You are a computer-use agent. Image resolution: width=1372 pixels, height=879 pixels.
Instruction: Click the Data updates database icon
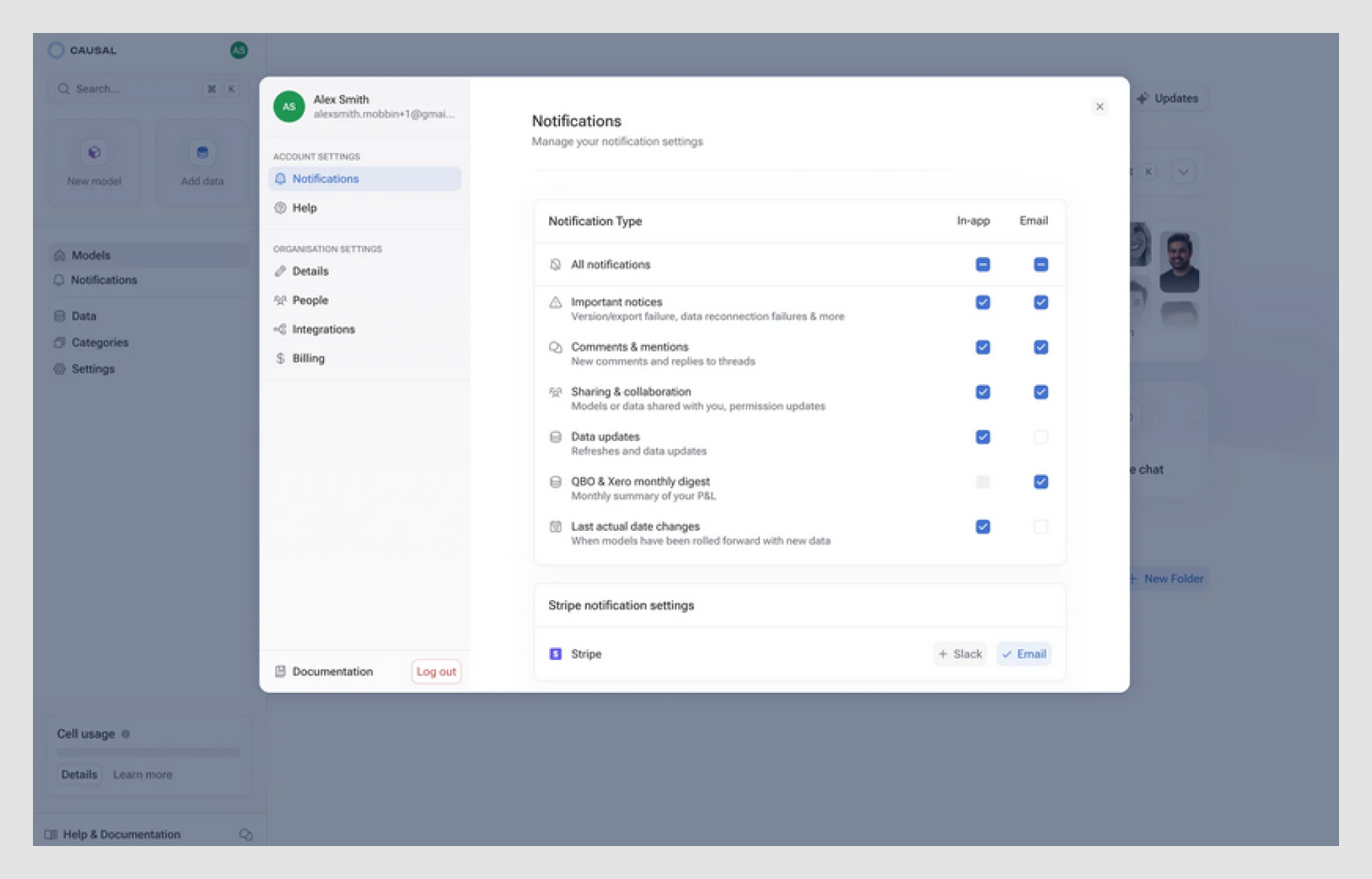click(555, 437)
